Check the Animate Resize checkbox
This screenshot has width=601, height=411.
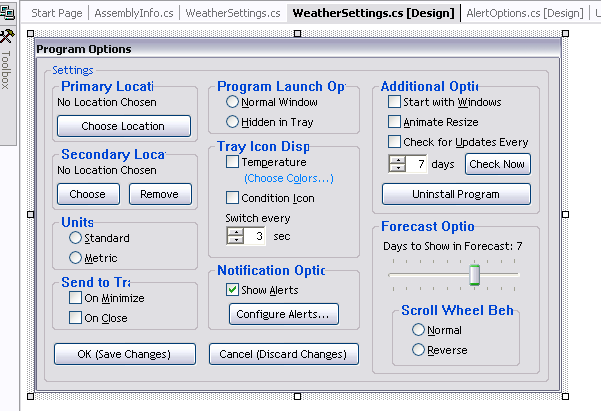pos(394,122)
